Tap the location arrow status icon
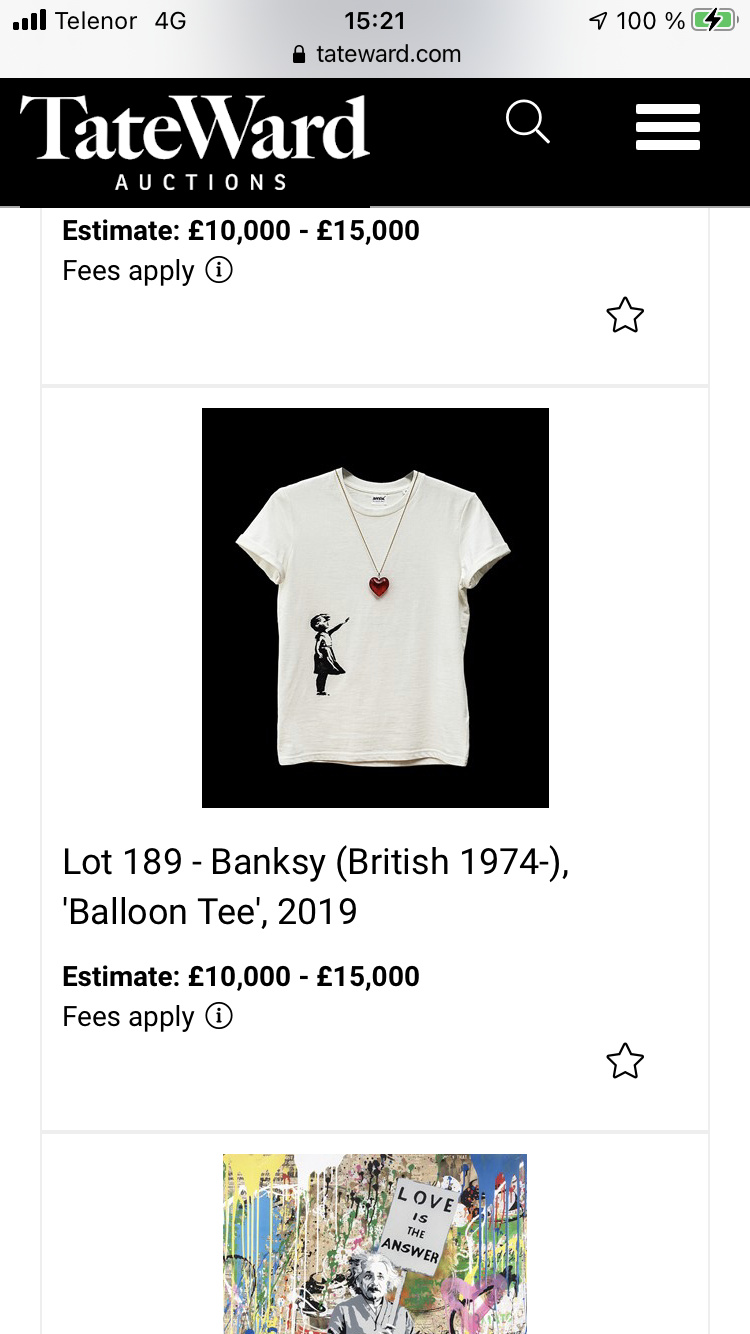 598,21
